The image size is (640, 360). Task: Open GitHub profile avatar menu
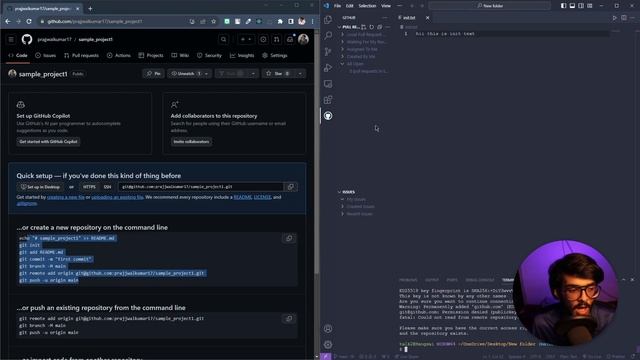click(303, 39)
